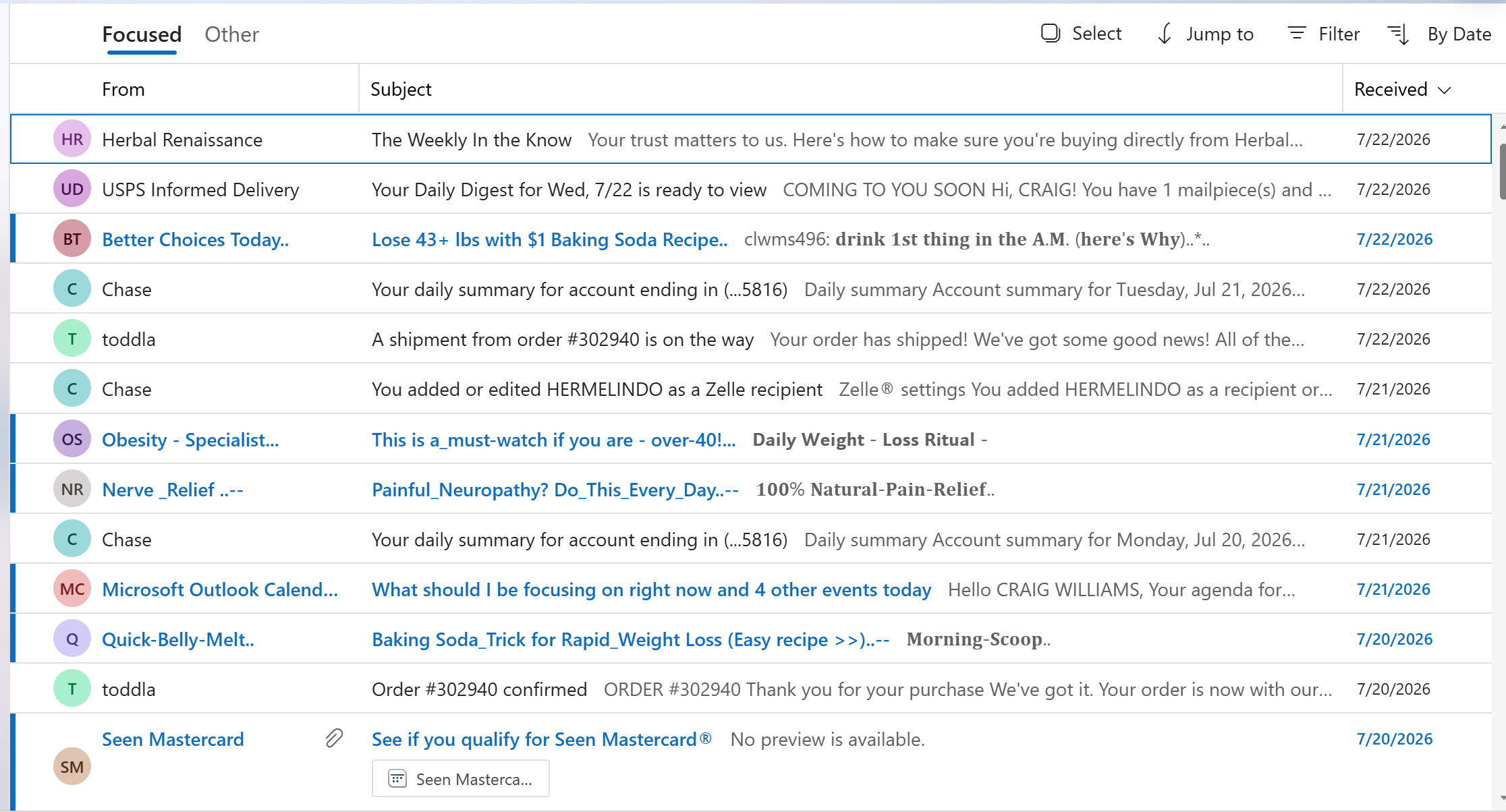Image resolution: width=1506 pixels, height=812 pixels.
Task: Open You added or edited HERMELINDO email
Action: click(x=751, y=388)
